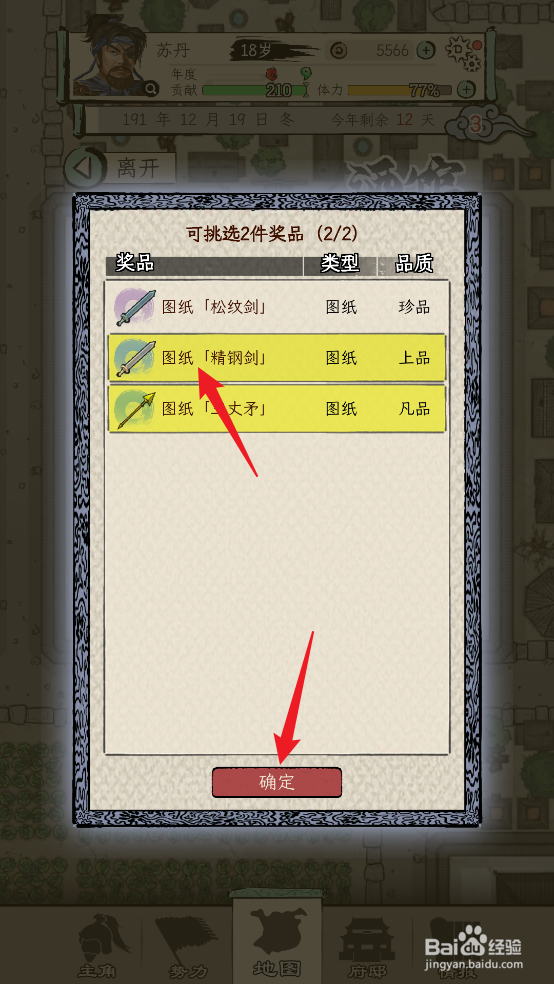This screenshot has height=984, width=554.
Task: Click the 离开 leave button
Action: click(x=120, y=168)
